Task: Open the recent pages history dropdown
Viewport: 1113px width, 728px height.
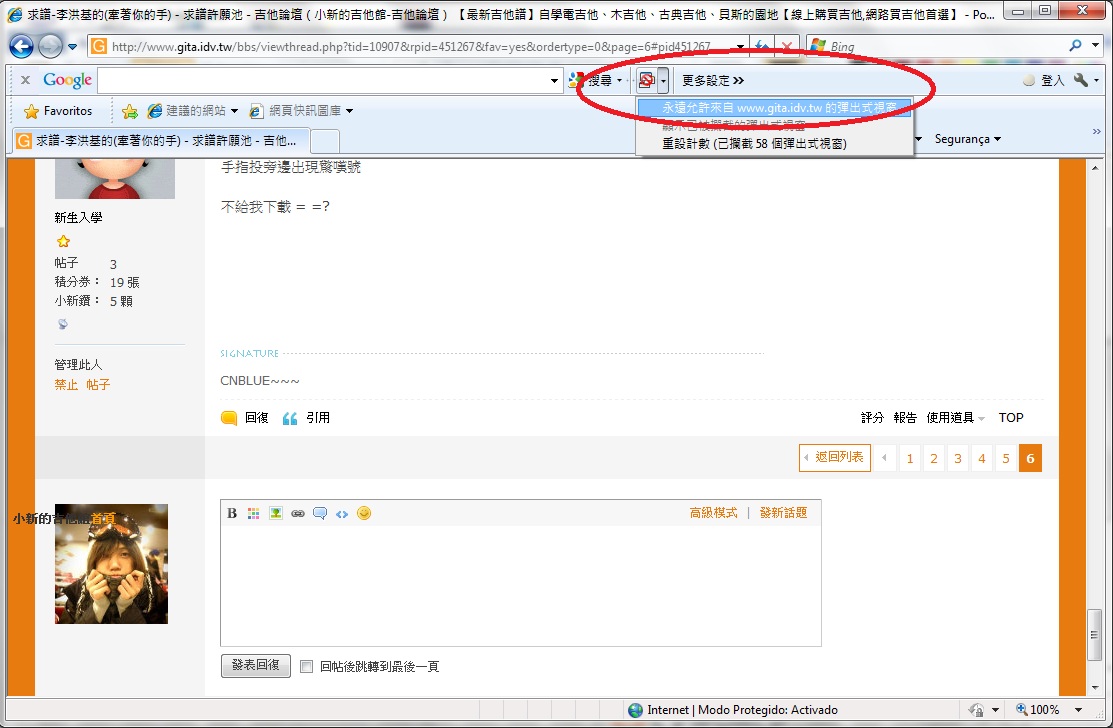Action: (72, 48)
